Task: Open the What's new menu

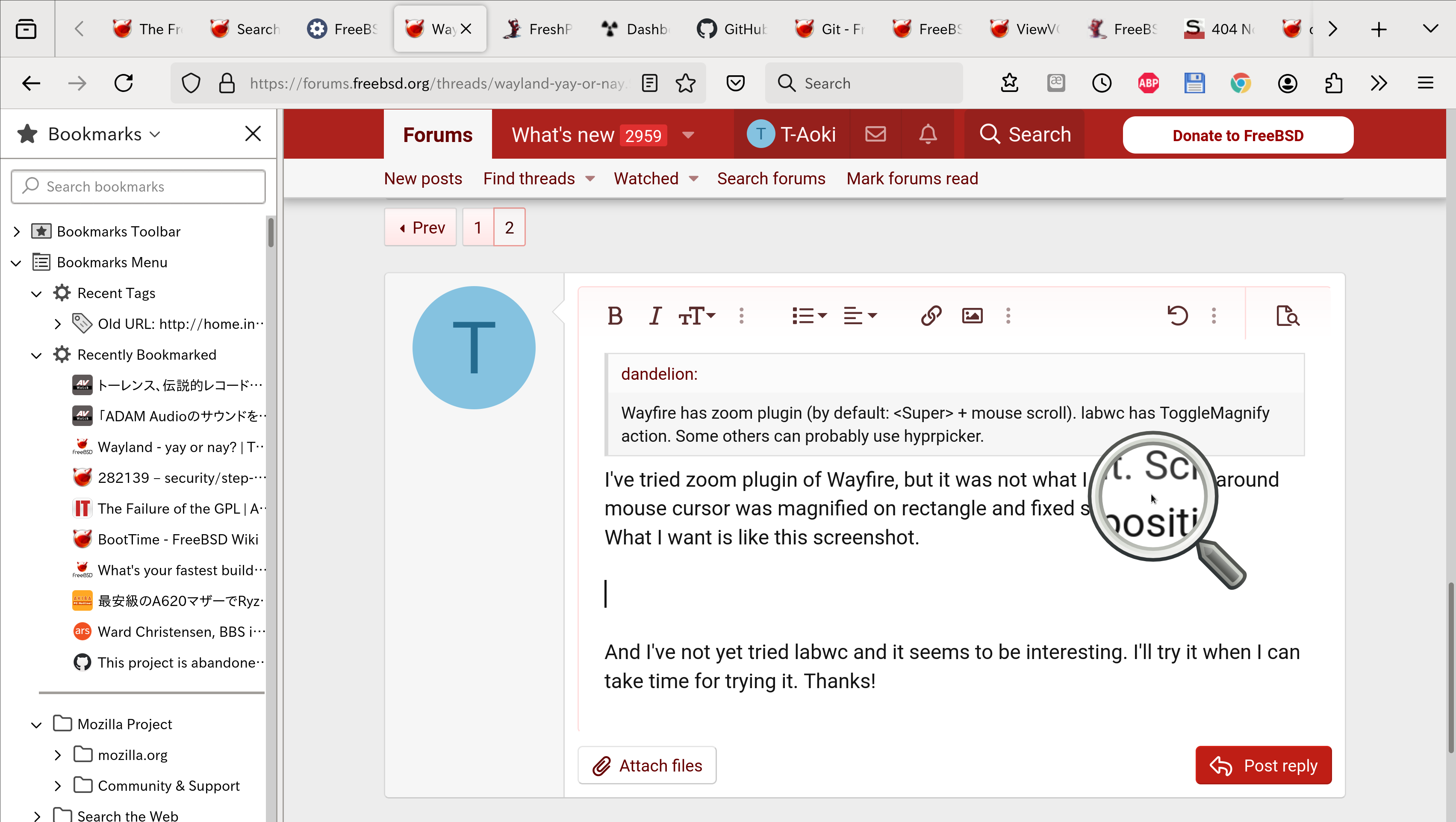Action: coord(688,135)
